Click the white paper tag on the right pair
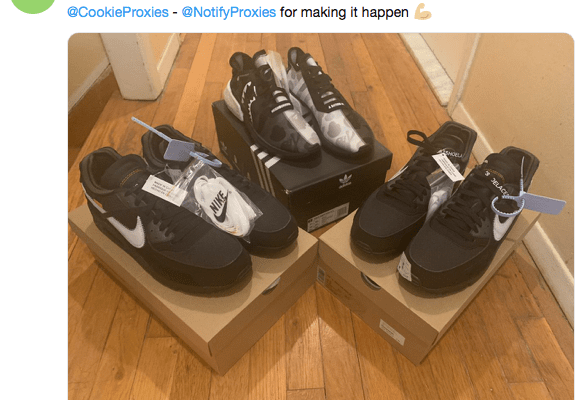The width and height of the screenshot is (582, 400). [448, 166]
